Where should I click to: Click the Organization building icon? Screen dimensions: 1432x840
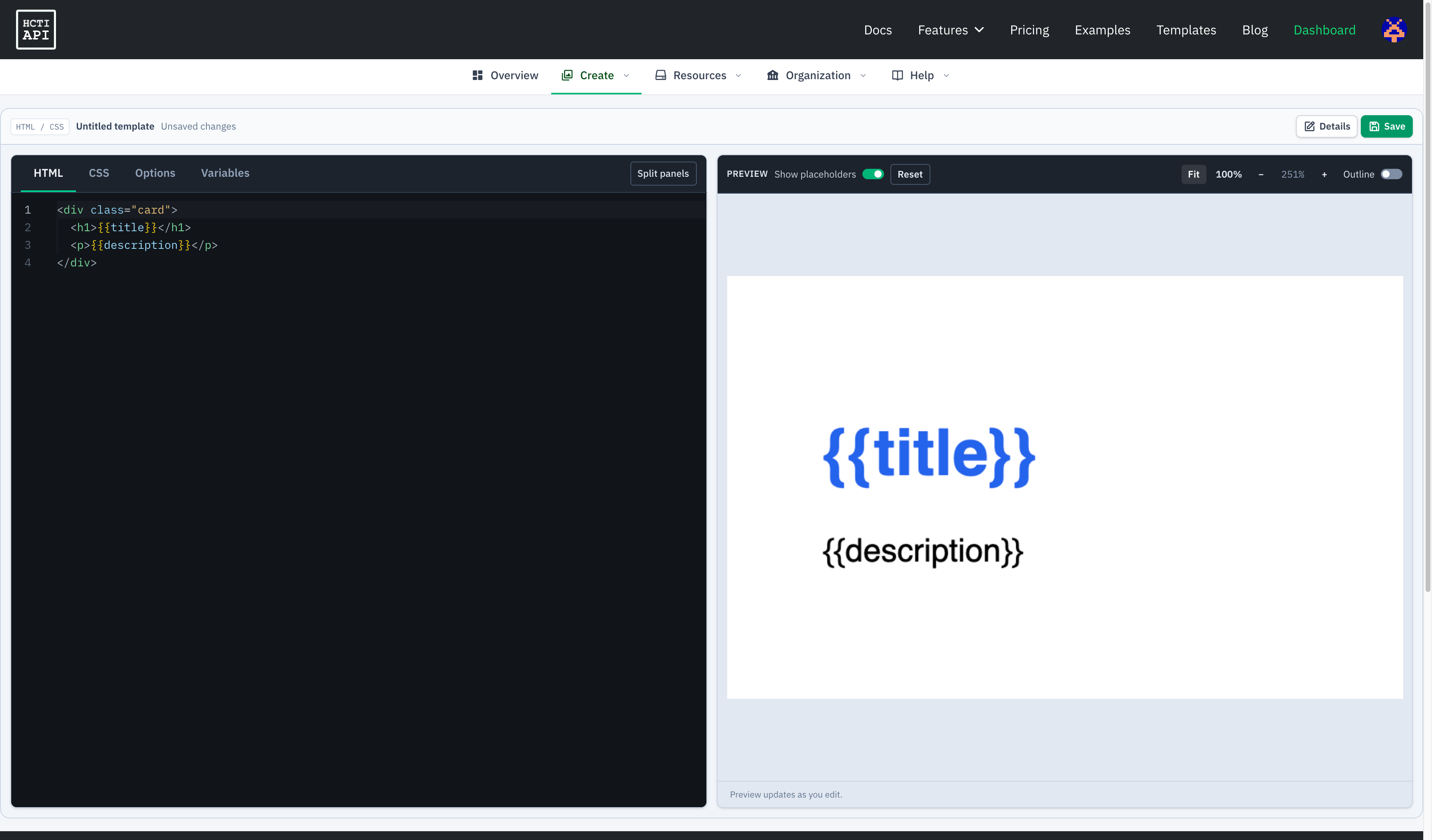click(x=772, y=75)
